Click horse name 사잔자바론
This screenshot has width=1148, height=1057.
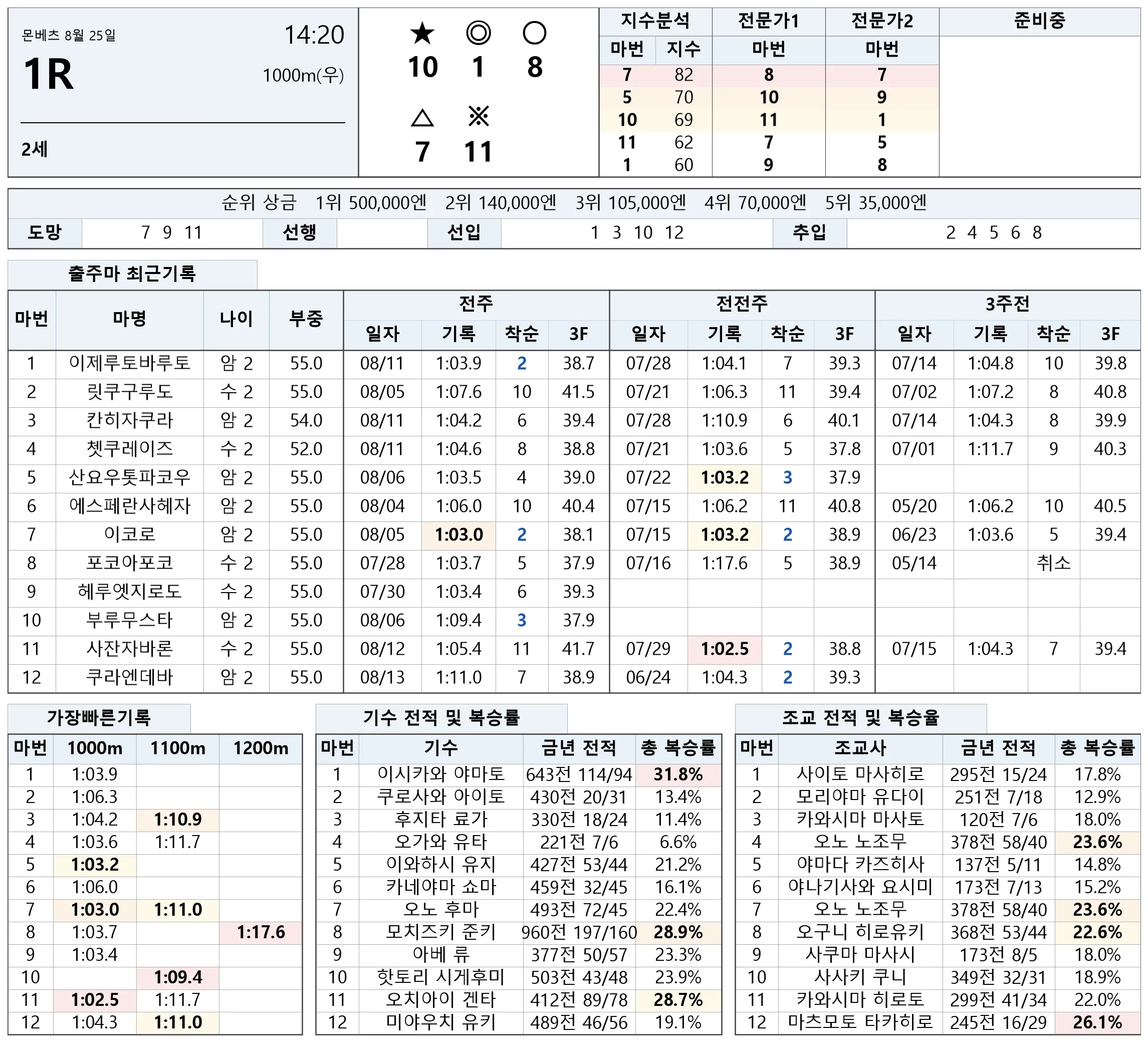[129, 649]
